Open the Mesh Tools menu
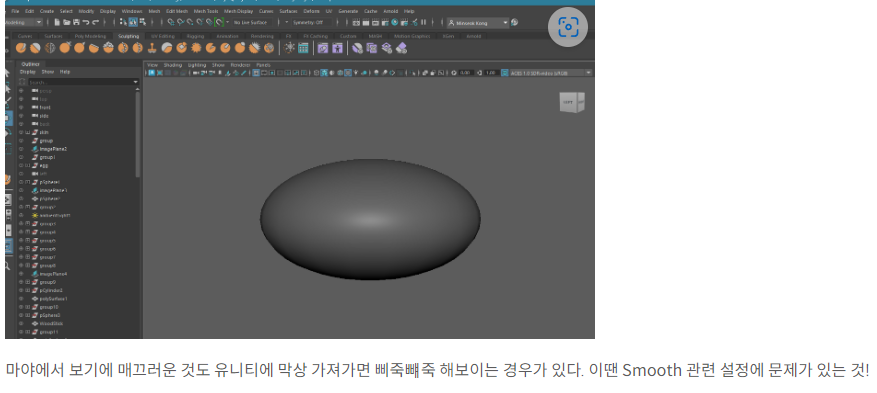Image resolution: width=877 pixels, height=393 pixels. pyautogui.click(x=205, y=11)
